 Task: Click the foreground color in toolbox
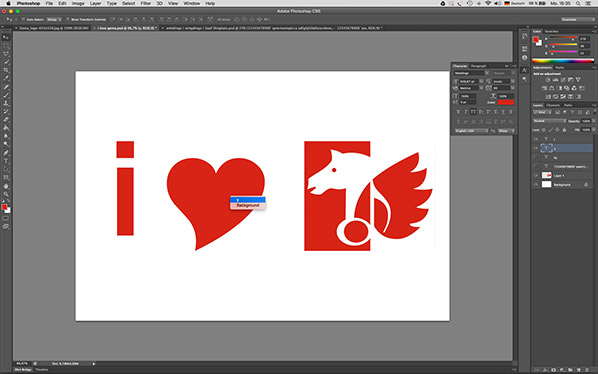tap(4, 207)
